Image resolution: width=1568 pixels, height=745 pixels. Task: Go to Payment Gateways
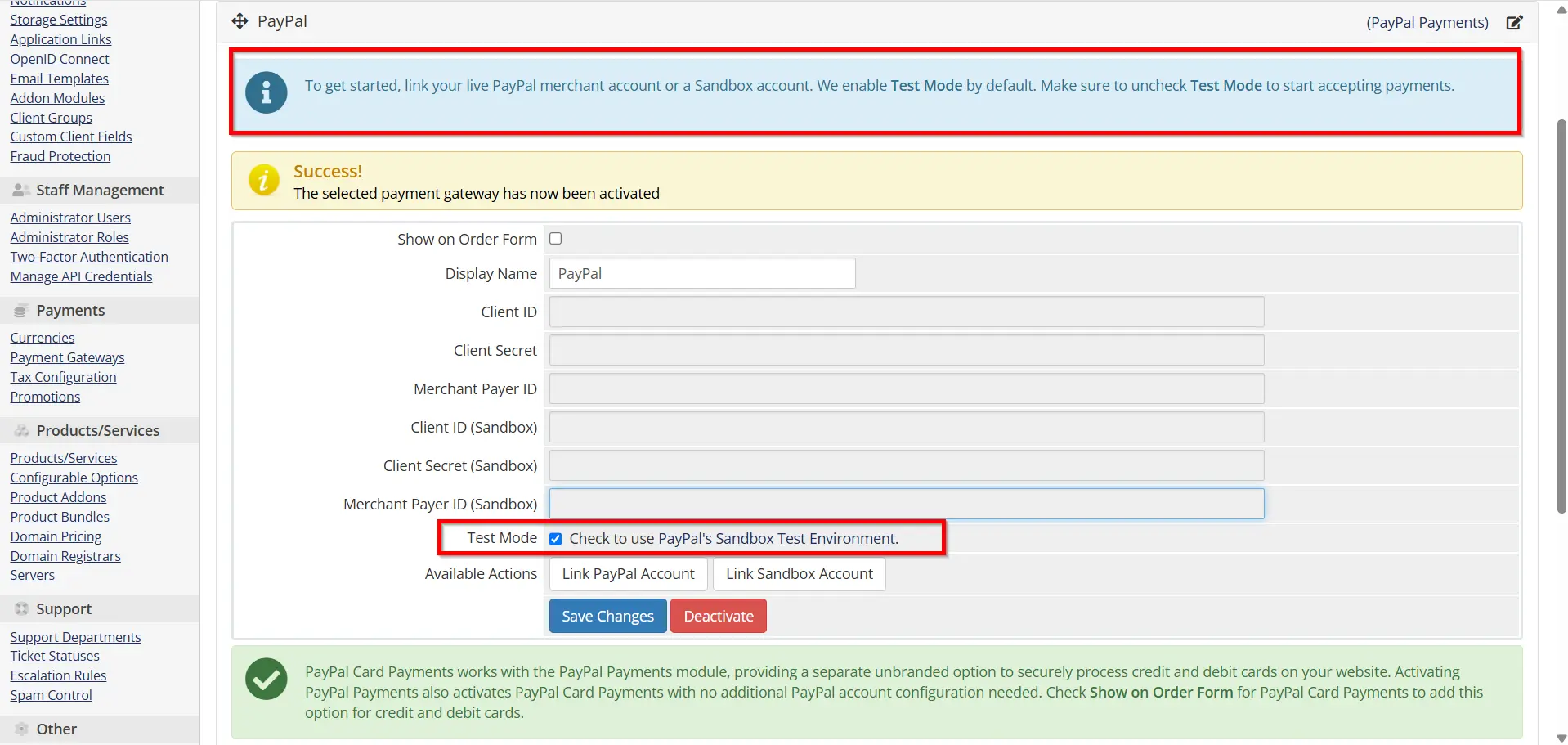point(67,357)
